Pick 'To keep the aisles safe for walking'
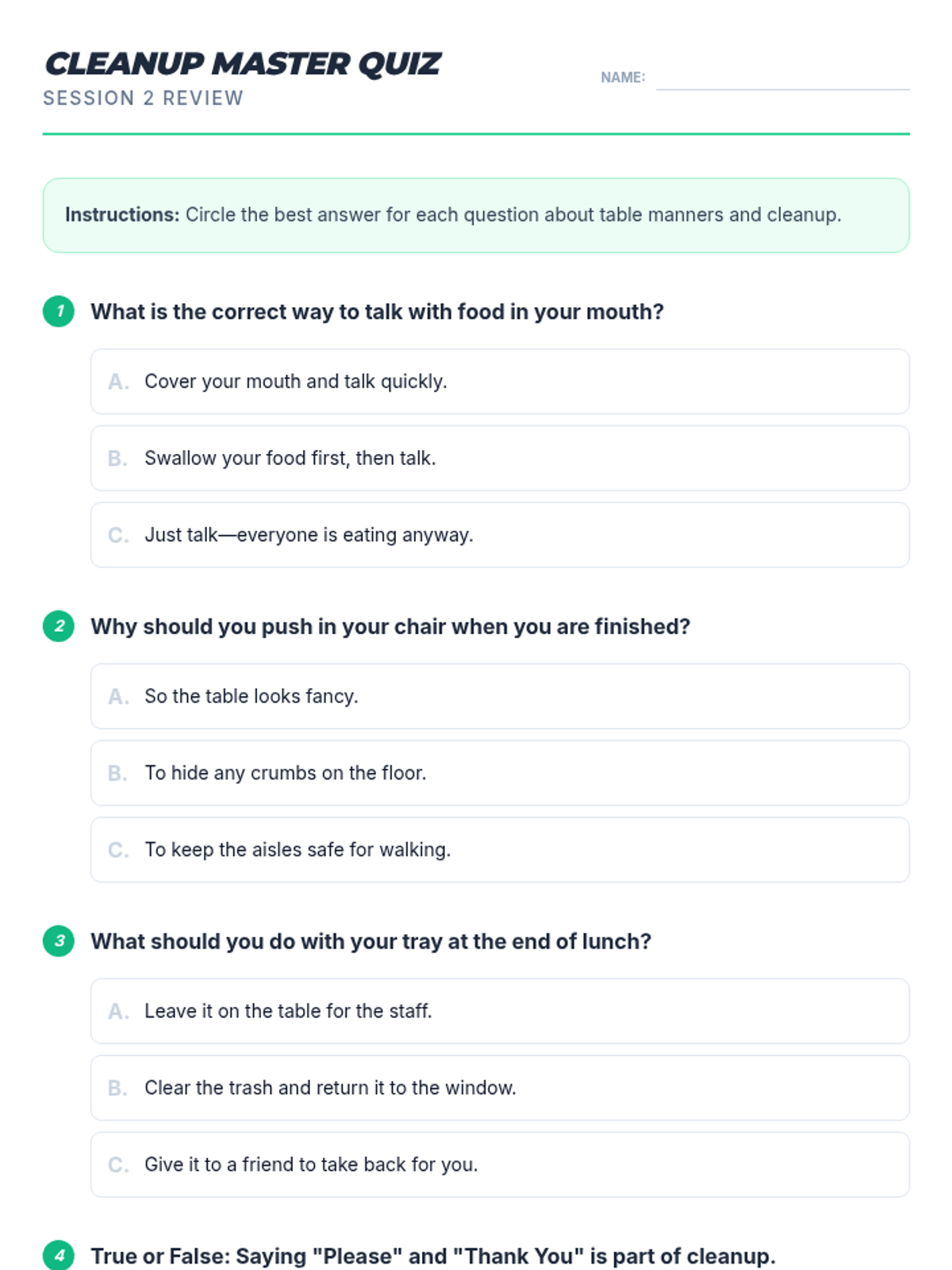 pyautogui.click(x=500, y=850)
